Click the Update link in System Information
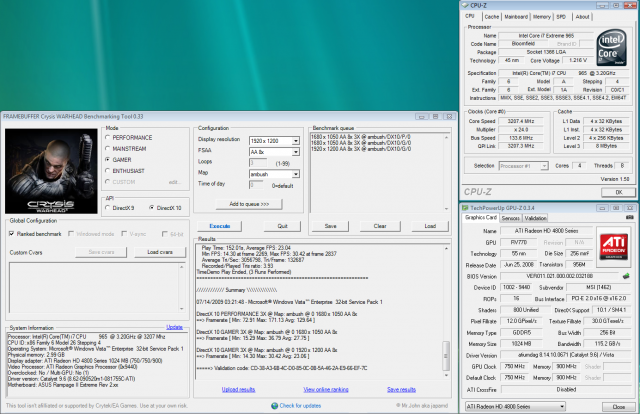The width and height of the screenshot is (640, 414). pos(174,327)
